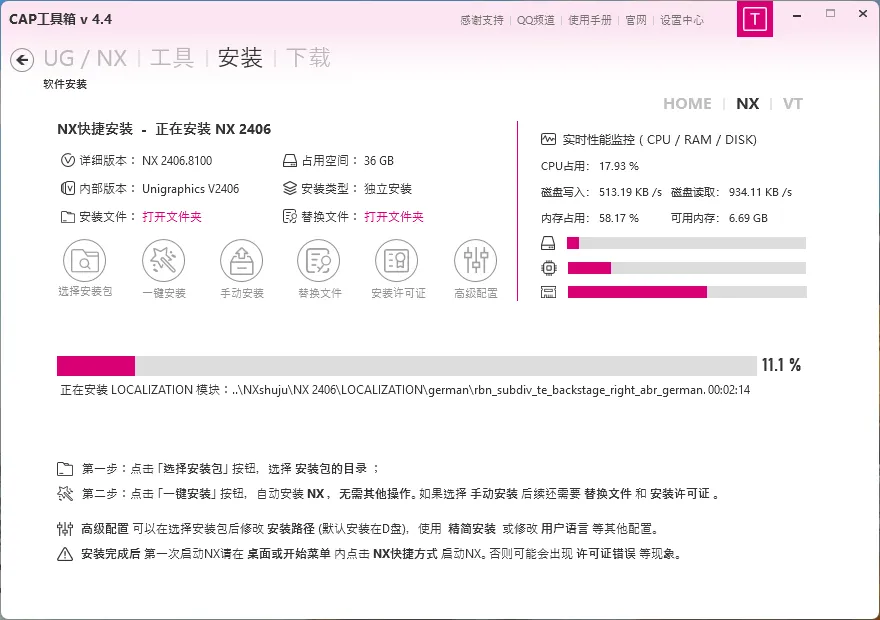Click the NX快捷安装 heading
880x620 pixels.
point(95,129)
